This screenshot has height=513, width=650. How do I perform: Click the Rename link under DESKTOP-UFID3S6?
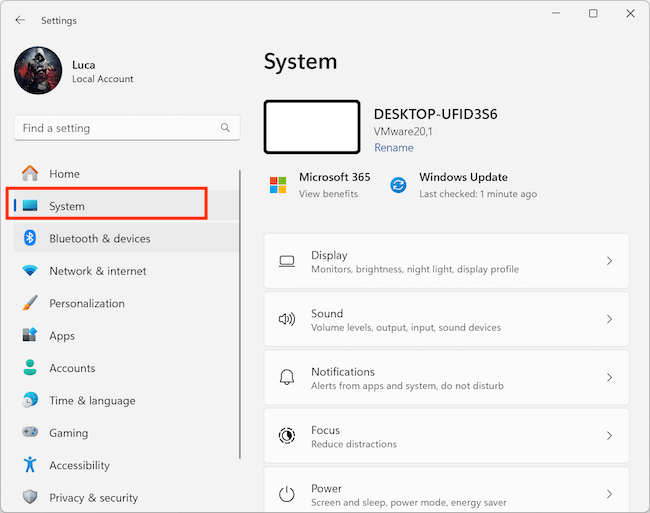[x=394, y=148]
